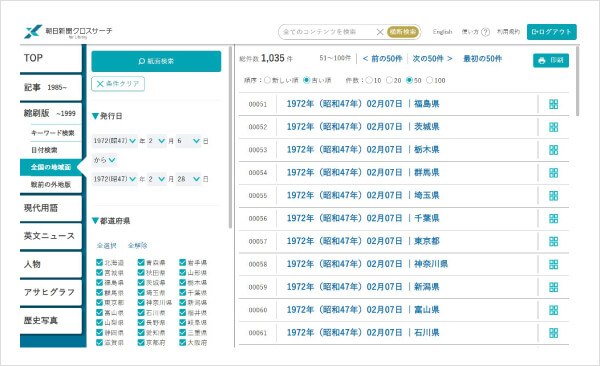Sort by 古い順 (oldest first)
This screenshot has height=366, width=600.
pyautogui.click(x=306, y=80)
